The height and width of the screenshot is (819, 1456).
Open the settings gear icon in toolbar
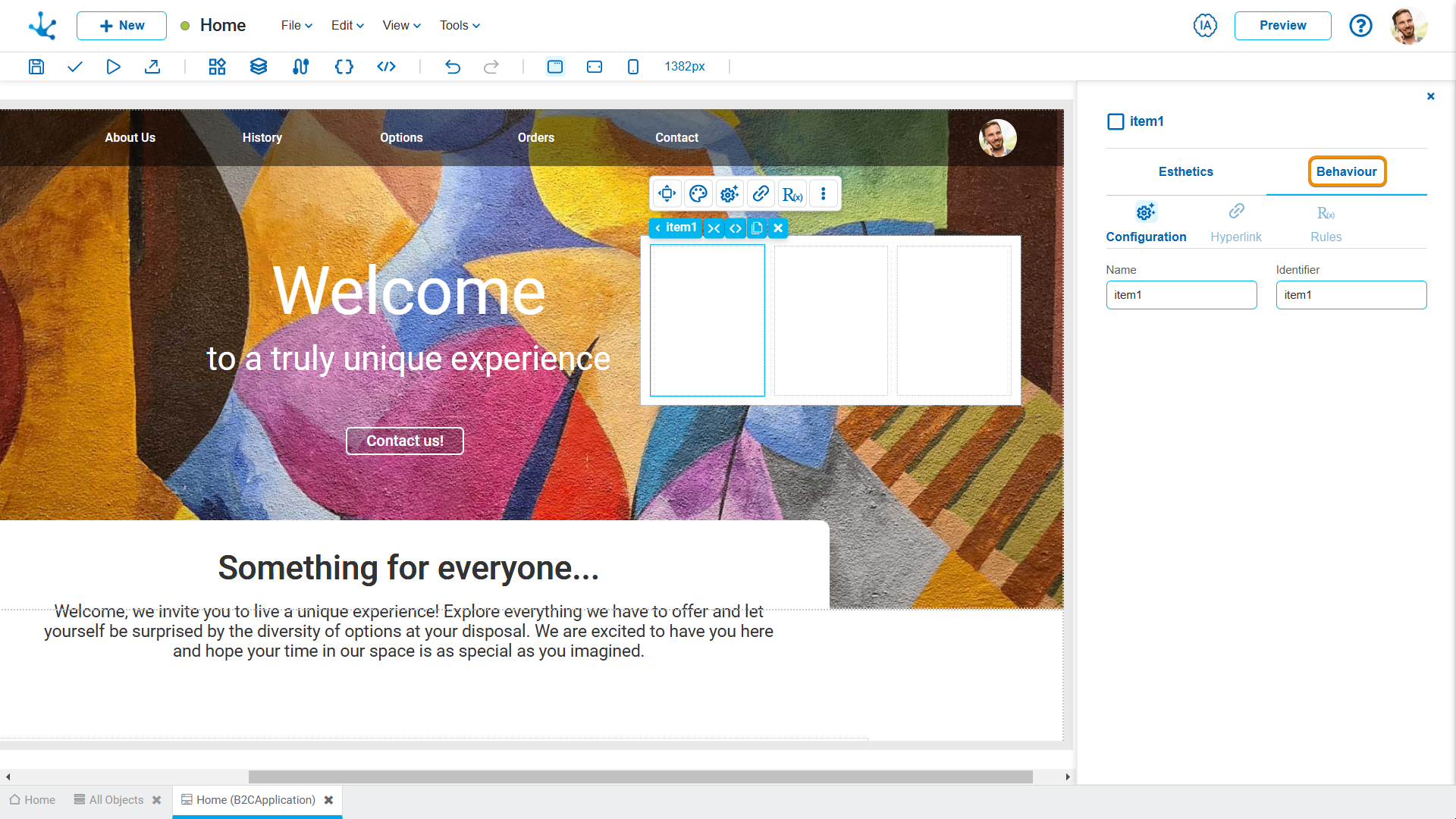[x=729, y=194]
